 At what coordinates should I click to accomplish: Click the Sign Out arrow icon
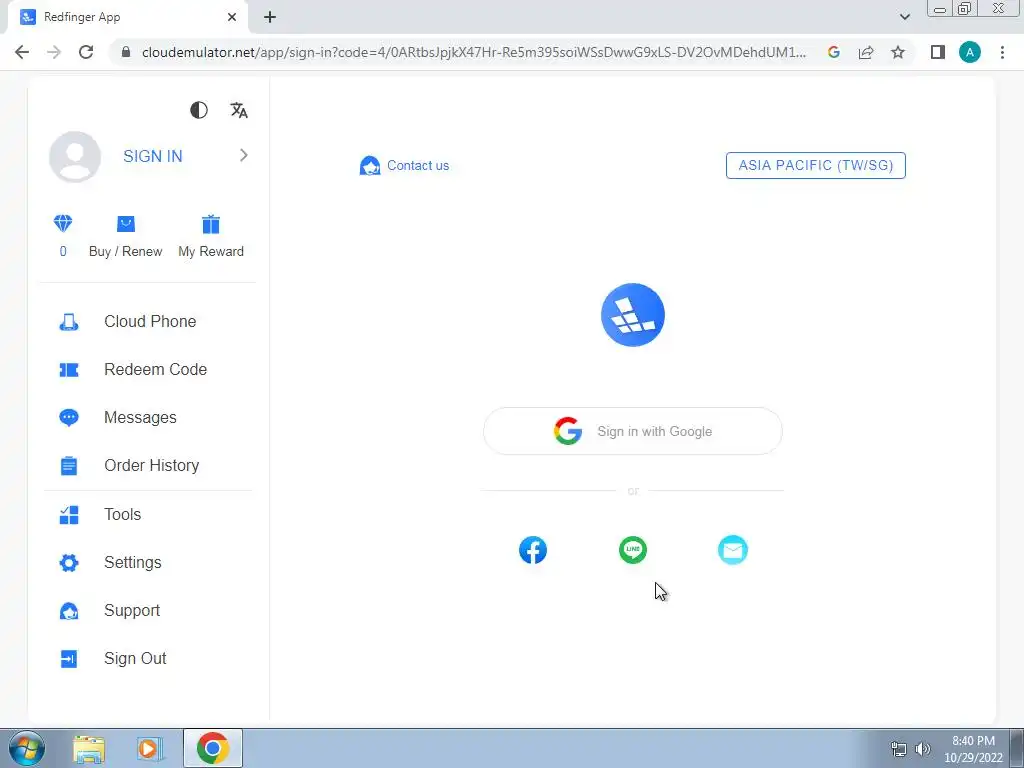tap(69, 659)
